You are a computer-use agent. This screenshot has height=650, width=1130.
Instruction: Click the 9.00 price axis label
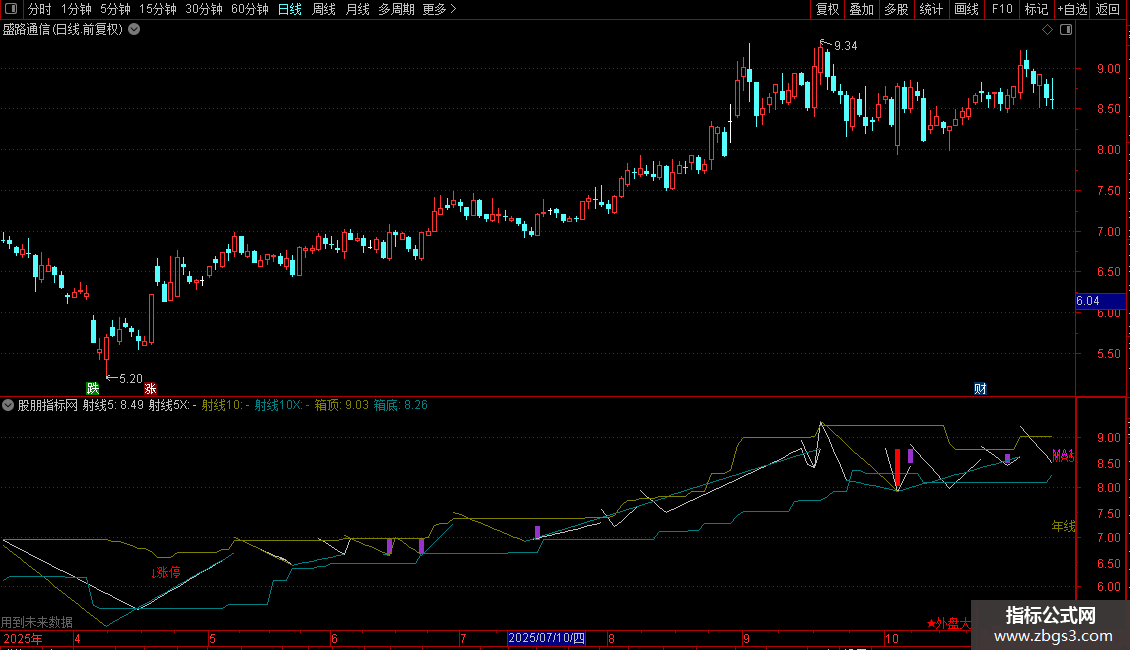tap(1108, 68)
